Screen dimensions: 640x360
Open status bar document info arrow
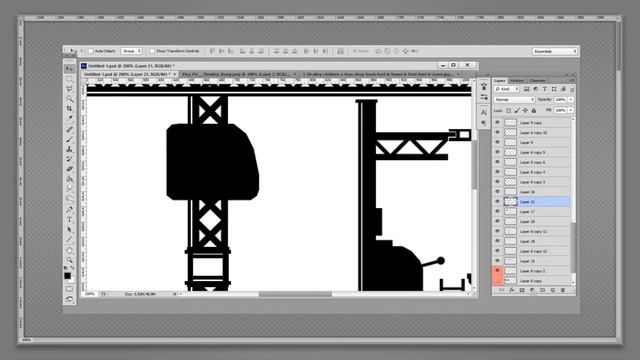[175, 294]
